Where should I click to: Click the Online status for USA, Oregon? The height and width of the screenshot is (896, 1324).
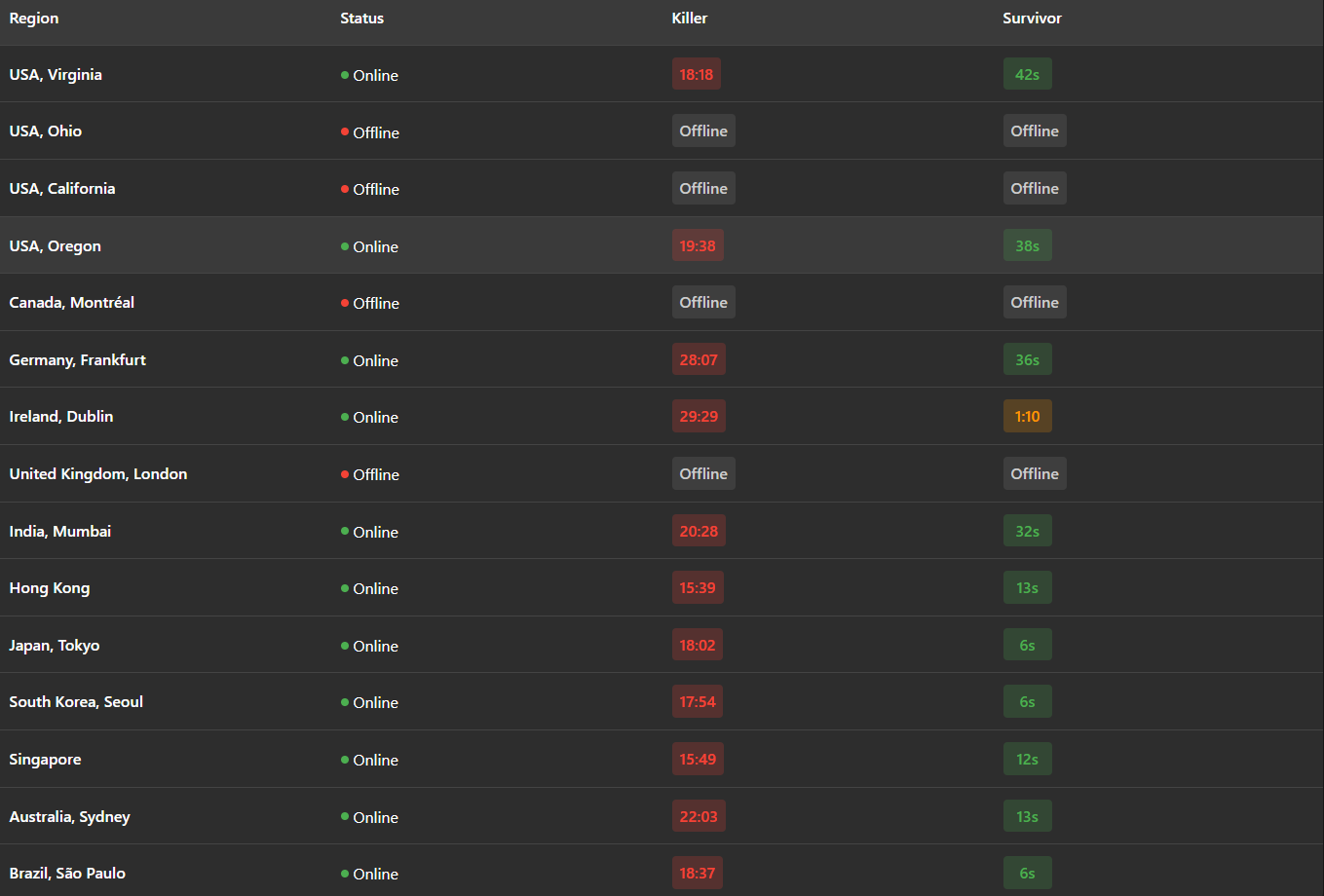(370, 247)
